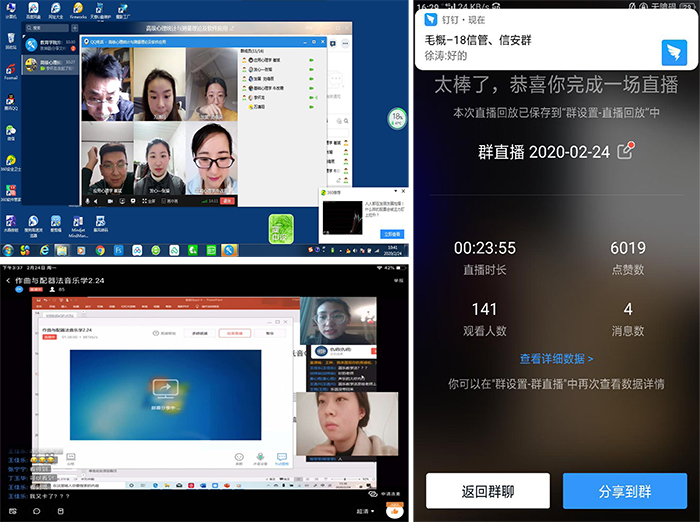The height and width of the screenshot is (522, 700).
Task: Open the 查看详细数据 link
Action: (x=556, y=358)
